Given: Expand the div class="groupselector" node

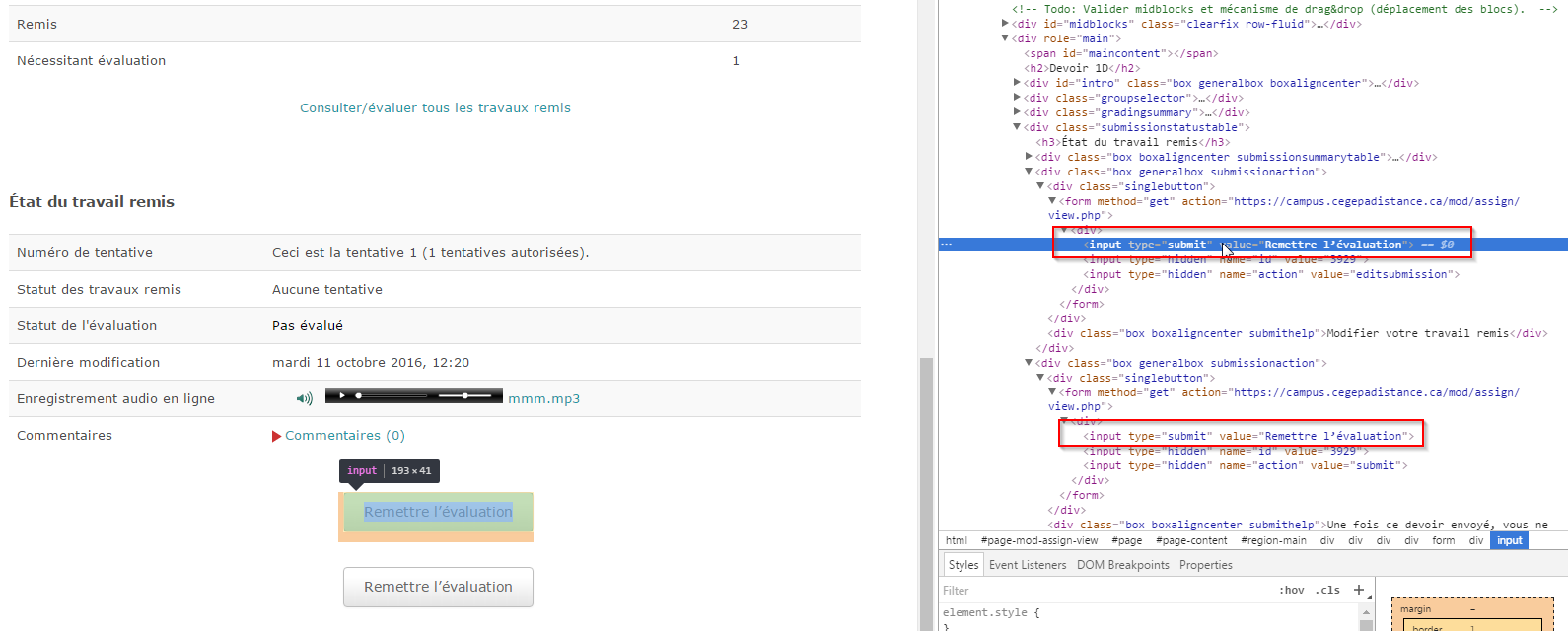Looking at the screenshot, I should coord(1017,98).
